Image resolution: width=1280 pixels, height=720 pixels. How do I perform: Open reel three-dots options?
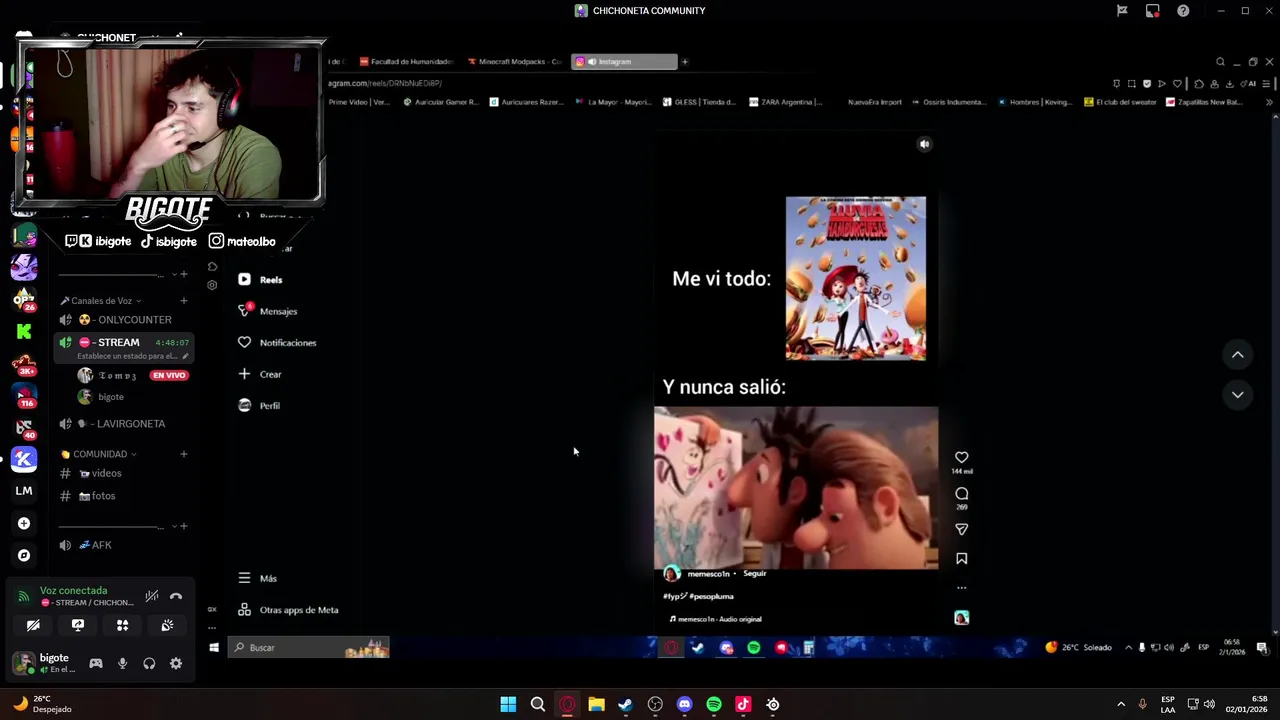point(962,588)
